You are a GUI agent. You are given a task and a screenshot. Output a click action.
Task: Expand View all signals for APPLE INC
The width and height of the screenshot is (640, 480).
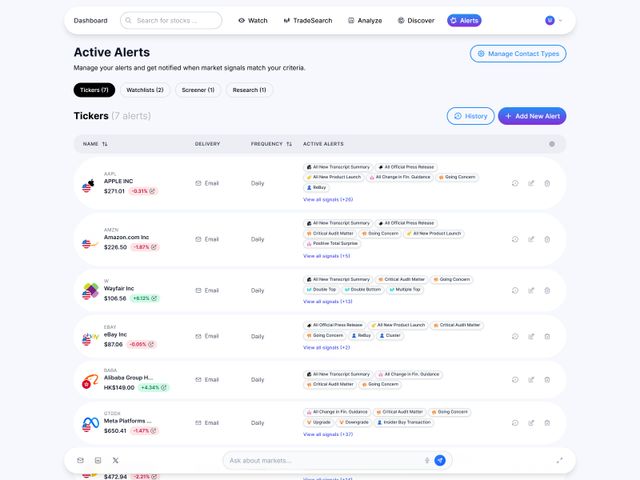pyautogui.click(x=328, y=200)
